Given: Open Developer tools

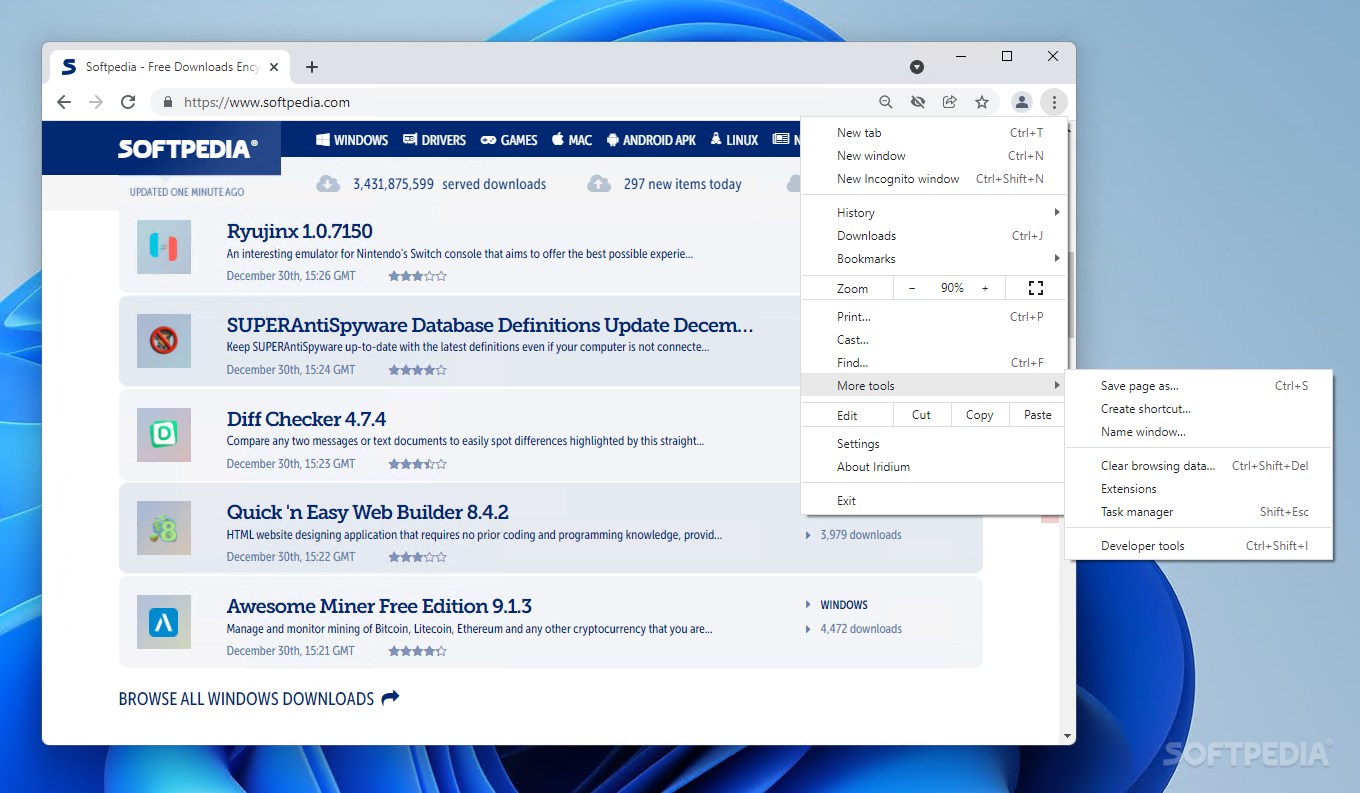Looking at the screenshot, I should click(1199, 546).
